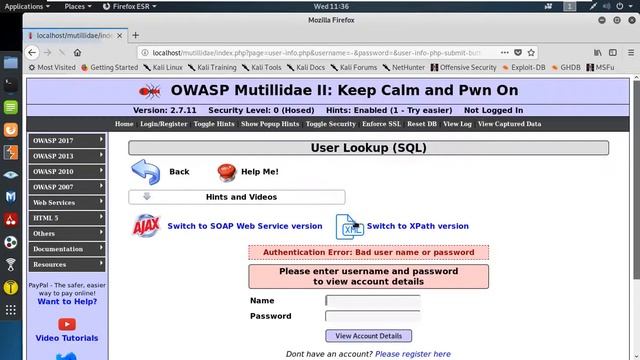The height and width of the screenshot is (360, 640).
Task: Click the AJAX logo icon
Action: point(146,226)
